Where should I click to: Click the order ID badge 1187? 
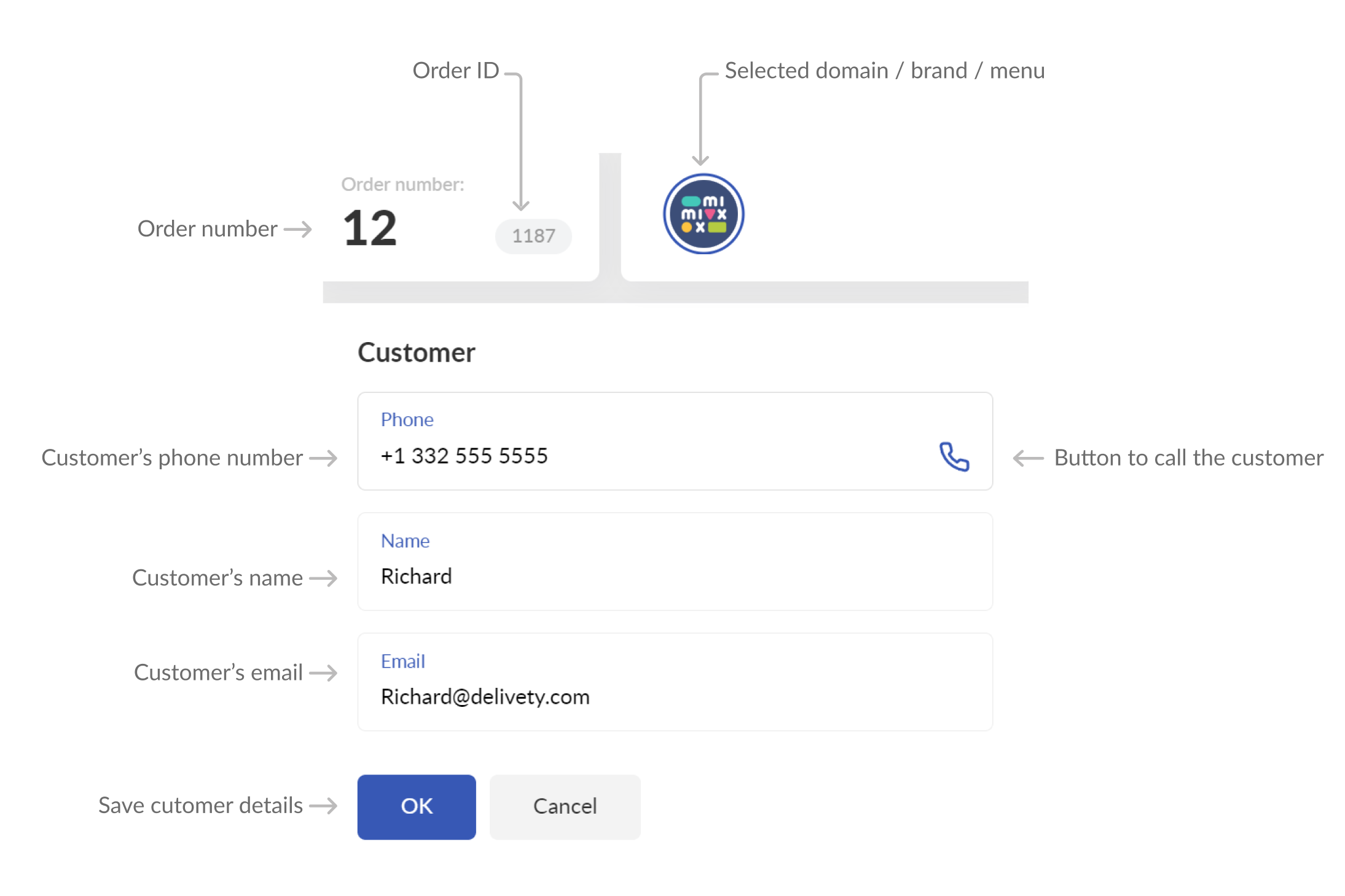pyautogui.click(x=533, y=236)
